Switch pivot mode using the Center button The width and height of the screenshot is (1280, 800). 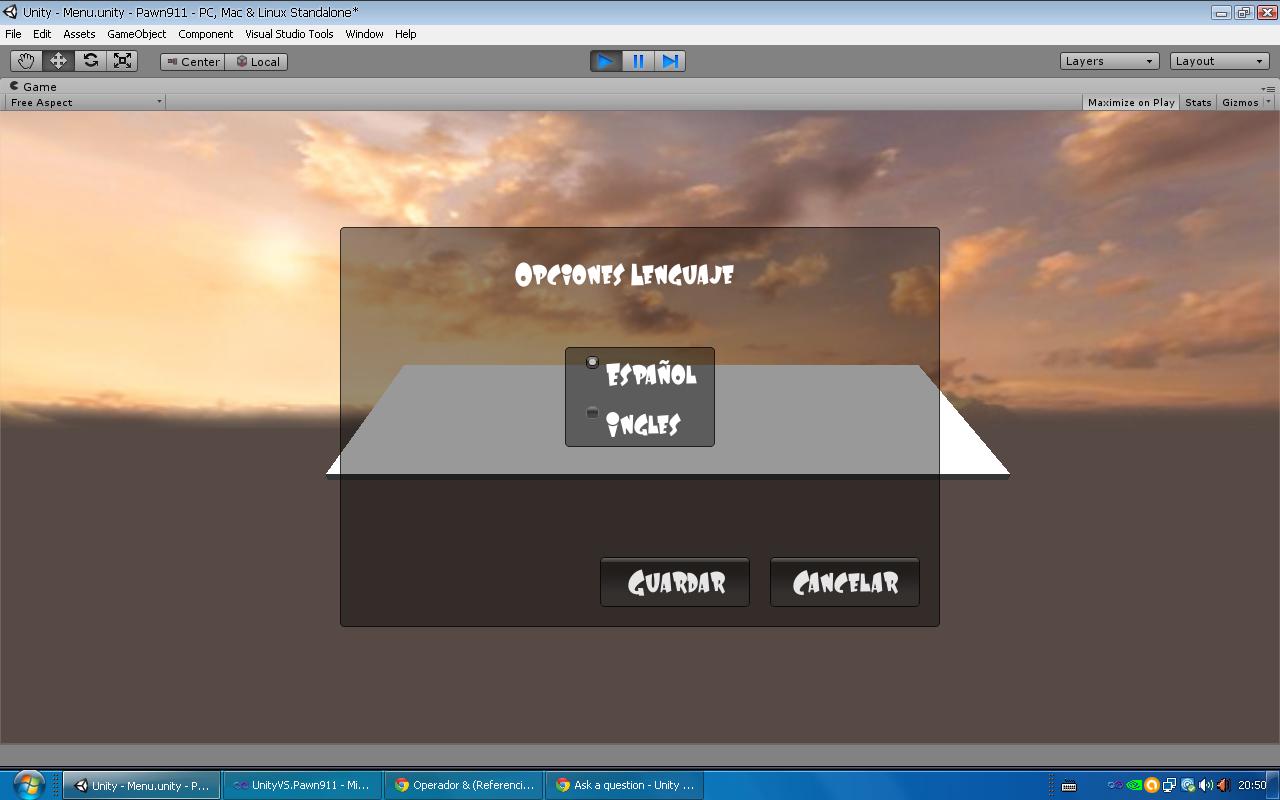coord(192,61)
